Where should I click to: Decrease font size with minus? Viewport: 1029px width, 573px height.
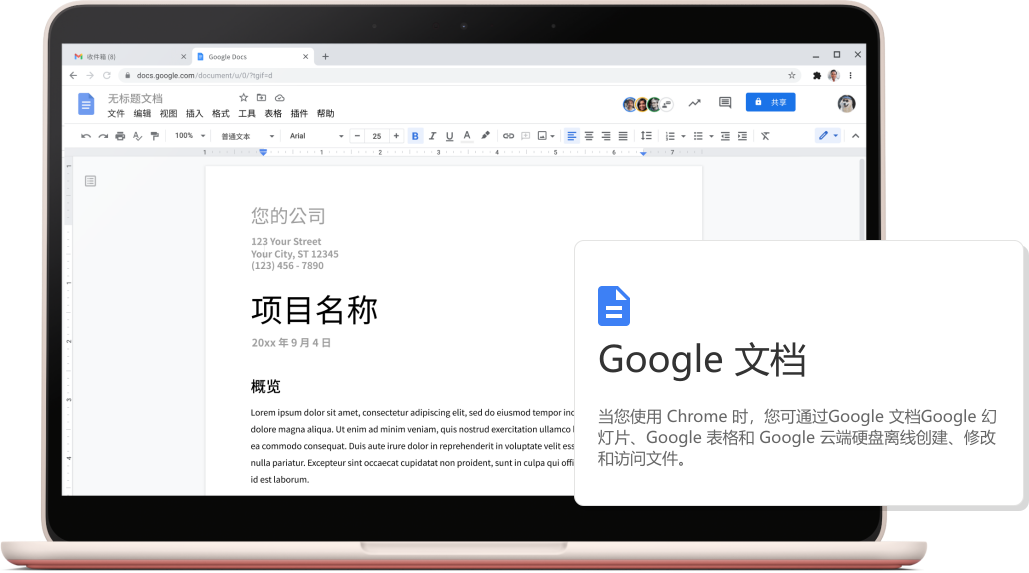(357, 136)
